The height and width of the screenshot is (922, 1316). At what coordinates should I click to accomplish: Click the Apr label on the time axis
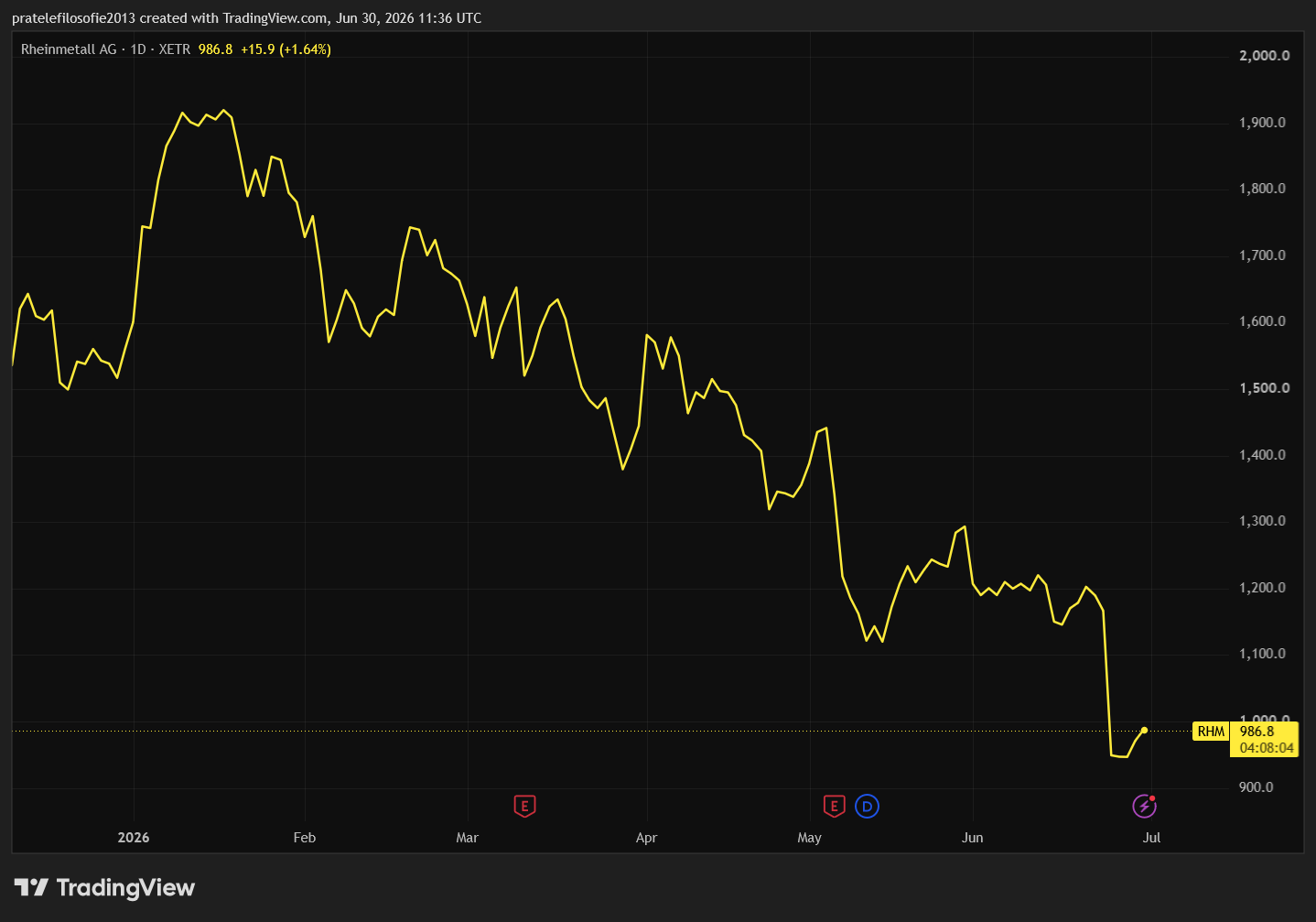[x=647, y=838]
